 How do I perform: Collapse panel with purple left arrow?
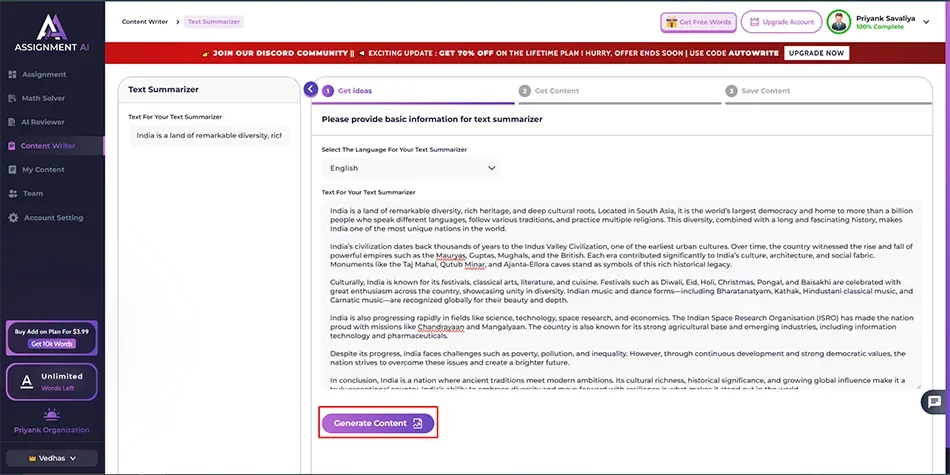tap(311, 90)
